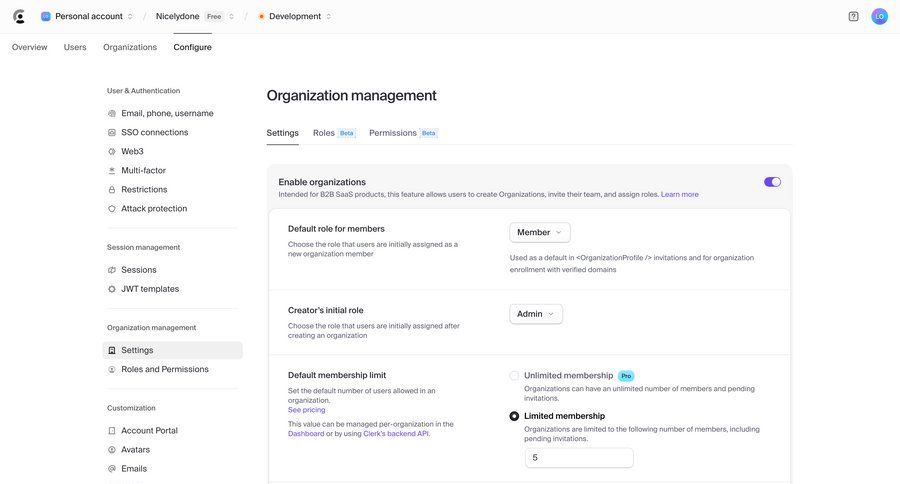Open the help question mark icon
900x484 pixels.
(854, 17)
